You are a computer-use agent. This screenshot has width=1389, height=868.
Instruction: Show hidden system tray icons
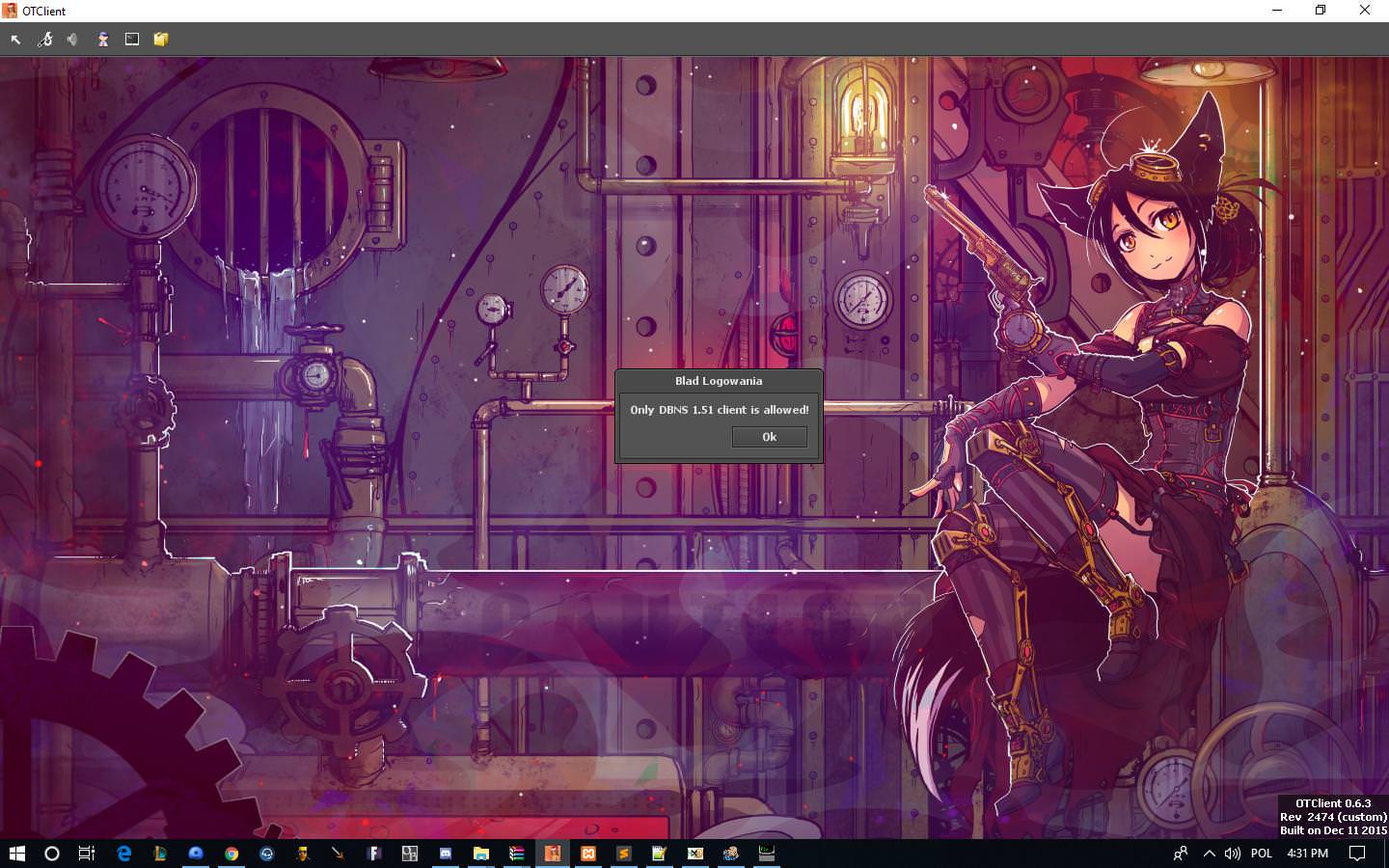pos(1209,854)
